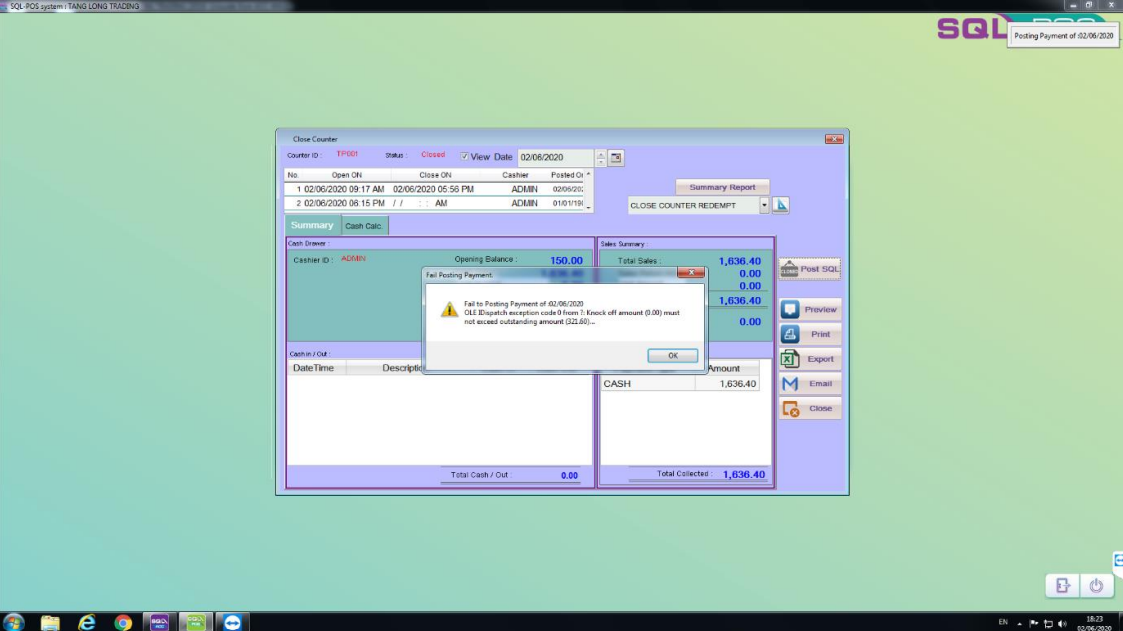Open the calendar picker next to View Date

616,158
